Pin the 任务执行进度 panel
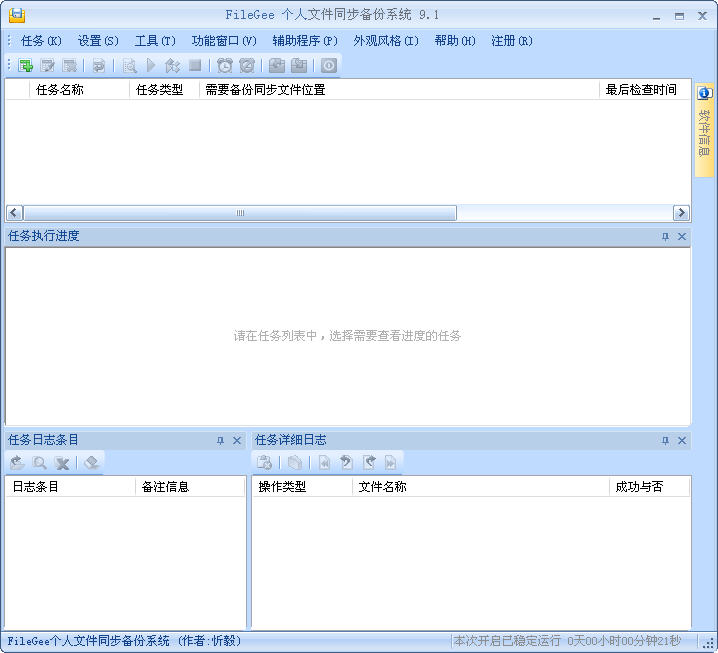Viewport: 718px width, 653px height. coord(665,237)
